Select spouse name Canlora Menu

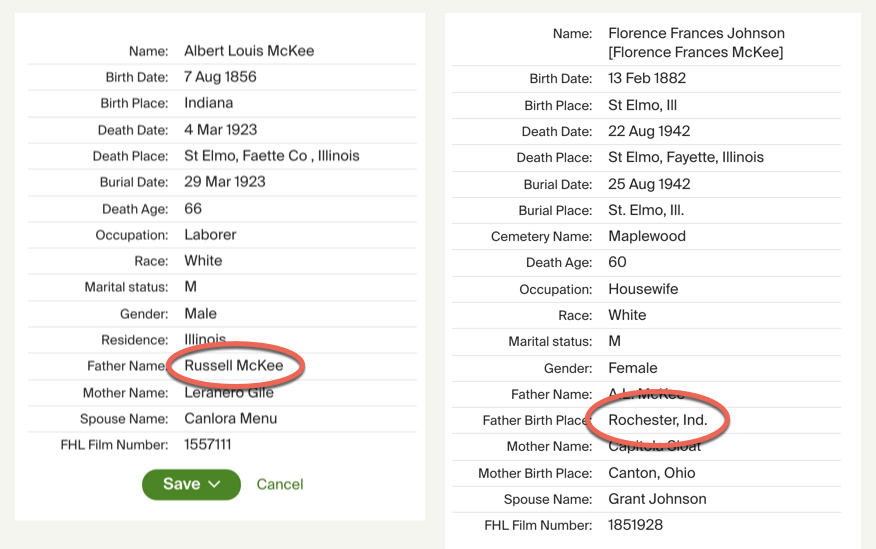click(230, 418)
